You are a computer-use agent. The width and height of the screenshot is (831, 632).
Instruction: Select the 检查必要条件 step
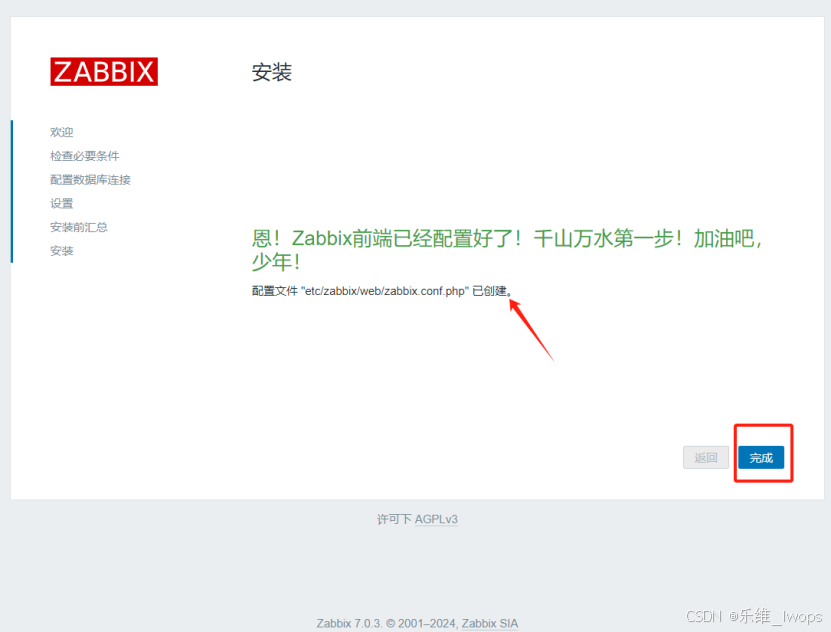click(x=85, y=156)
